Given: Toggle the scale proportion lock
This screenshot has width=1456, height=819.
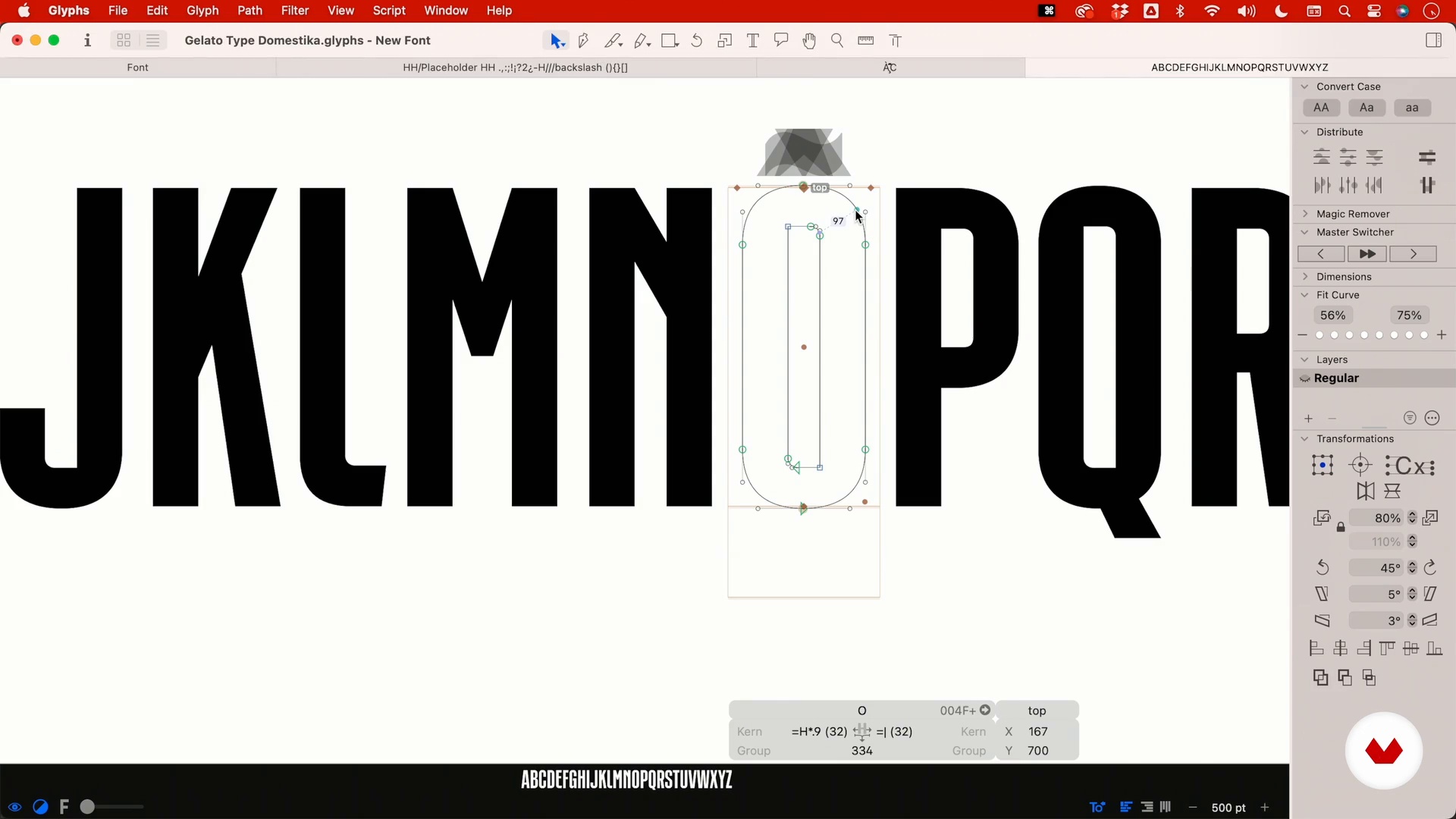Looking at the screenshot, I should (1341, 527).
